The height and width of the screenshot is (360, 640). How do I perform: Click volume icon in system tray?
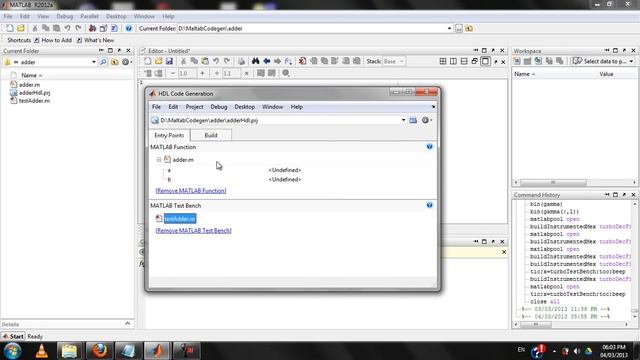coord(577,351)
